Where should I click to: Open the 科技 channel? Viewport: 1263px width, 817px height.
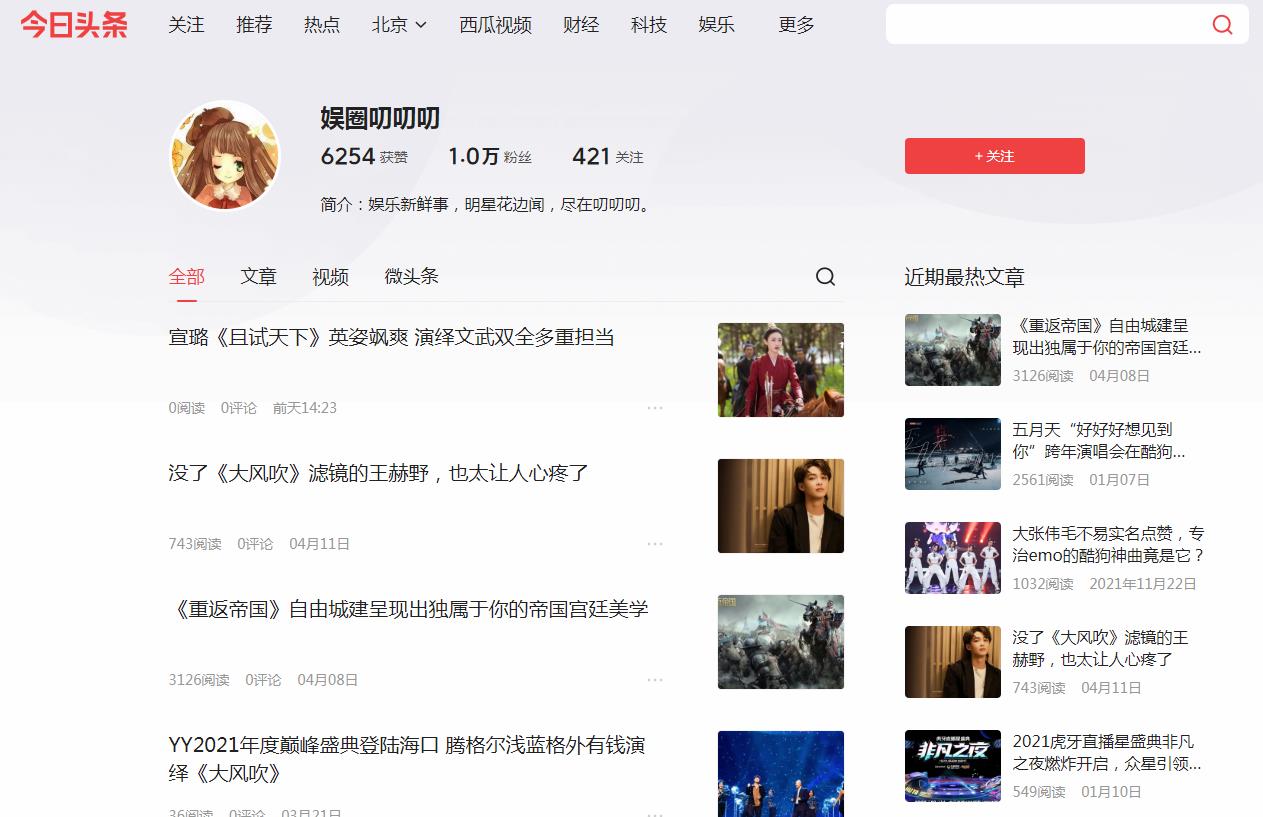tap(649, 25)
